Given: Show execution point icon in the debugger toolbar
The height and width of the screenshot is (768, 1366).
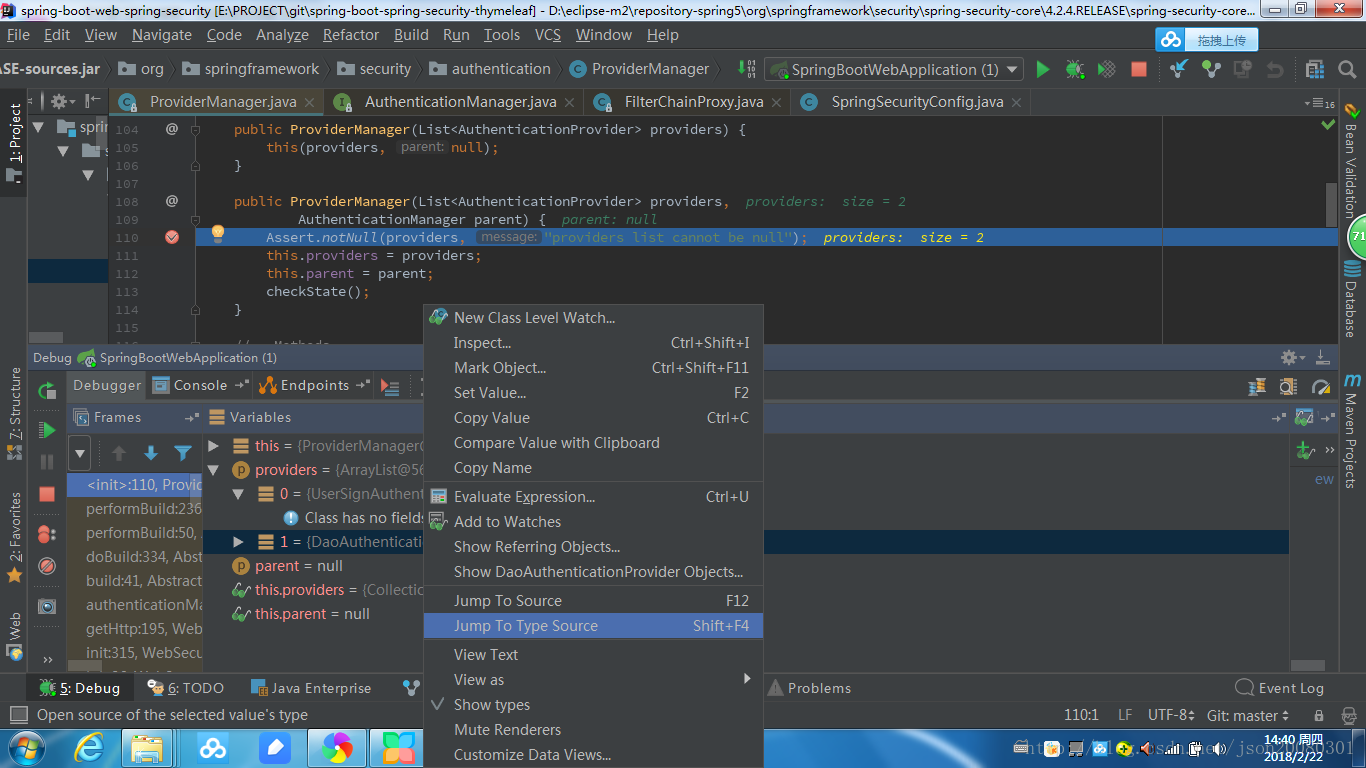Looking at the screenshot, I should (x=390, y=386).
